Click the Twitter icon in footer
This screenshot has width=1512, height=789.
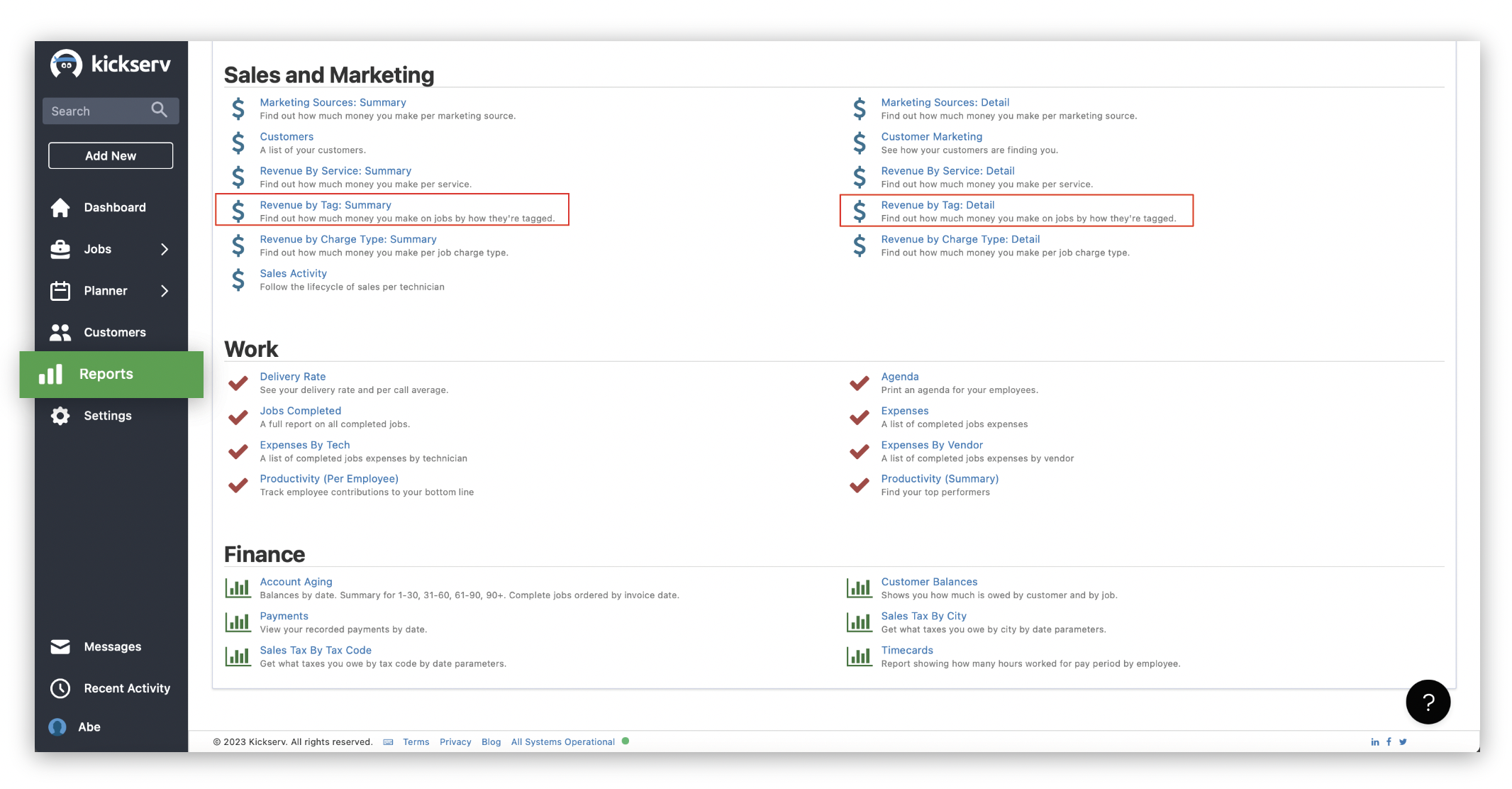[x=1403, y=742]
